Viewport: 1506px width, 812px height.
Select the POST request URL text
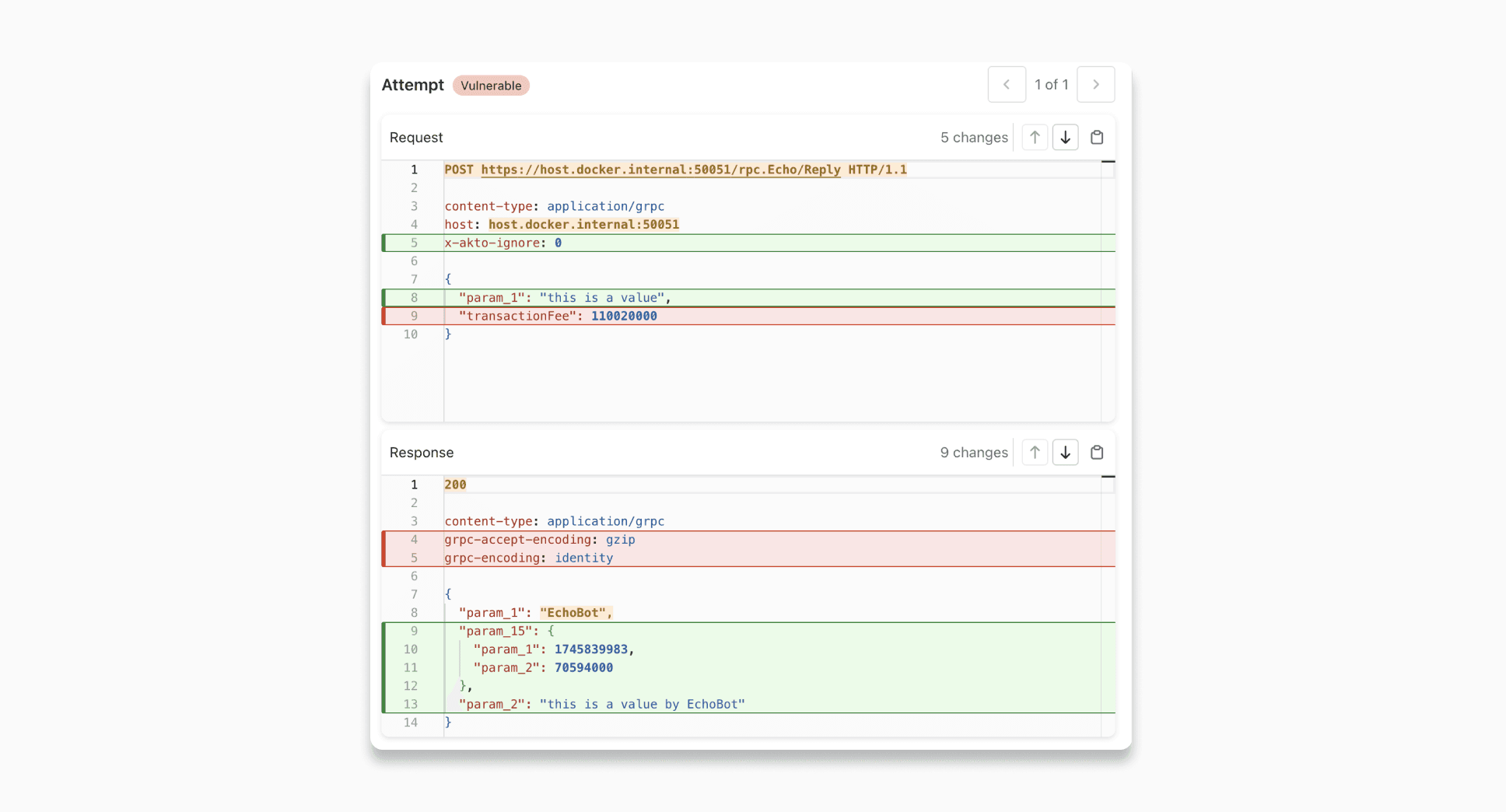[660, 170]
